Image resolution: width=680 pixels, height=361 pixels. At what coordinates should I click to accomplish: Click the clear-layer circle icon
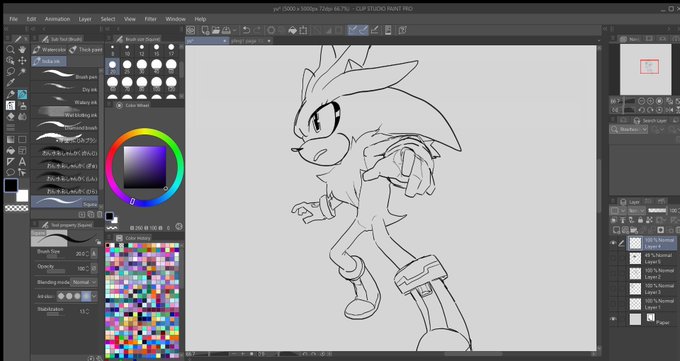(x=271, y=30)
